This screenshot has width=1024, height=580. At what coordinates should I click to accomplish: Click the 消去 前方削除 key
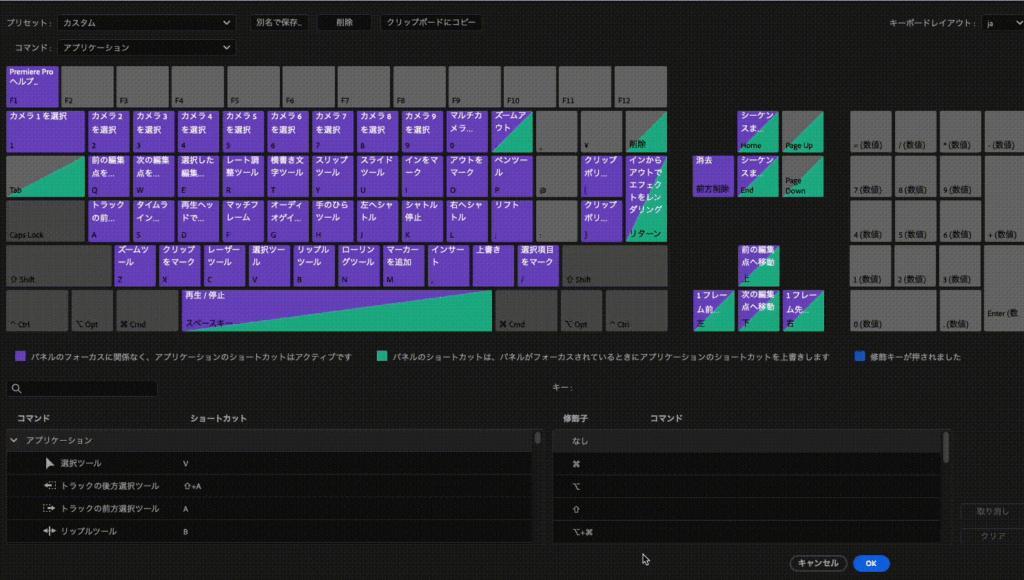click(x=713, y=176)
